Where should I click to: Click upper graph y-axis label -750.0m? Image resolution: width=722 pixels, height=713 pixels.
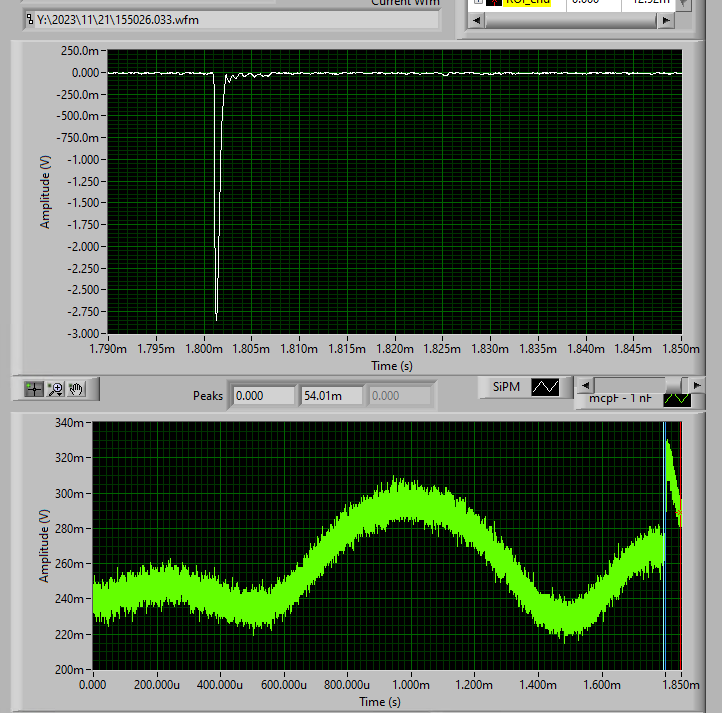[77, 138]
